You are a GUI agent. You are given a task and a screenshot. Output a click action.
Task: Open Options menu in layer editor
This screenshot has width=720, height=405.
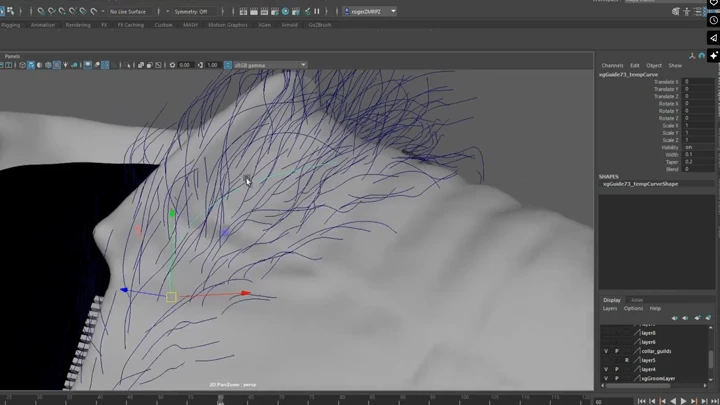(x=633, y=309)
